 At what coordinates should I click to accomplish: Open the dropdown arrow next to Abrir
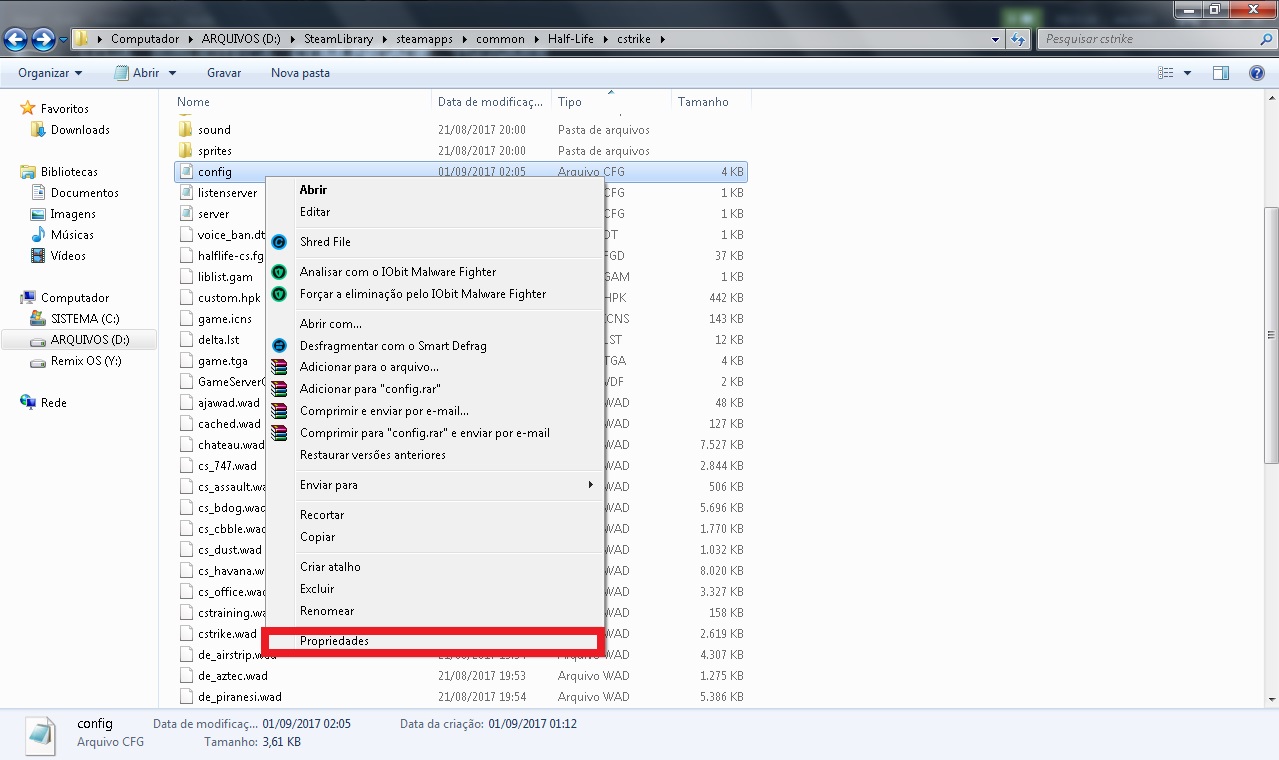pos(172,73)
